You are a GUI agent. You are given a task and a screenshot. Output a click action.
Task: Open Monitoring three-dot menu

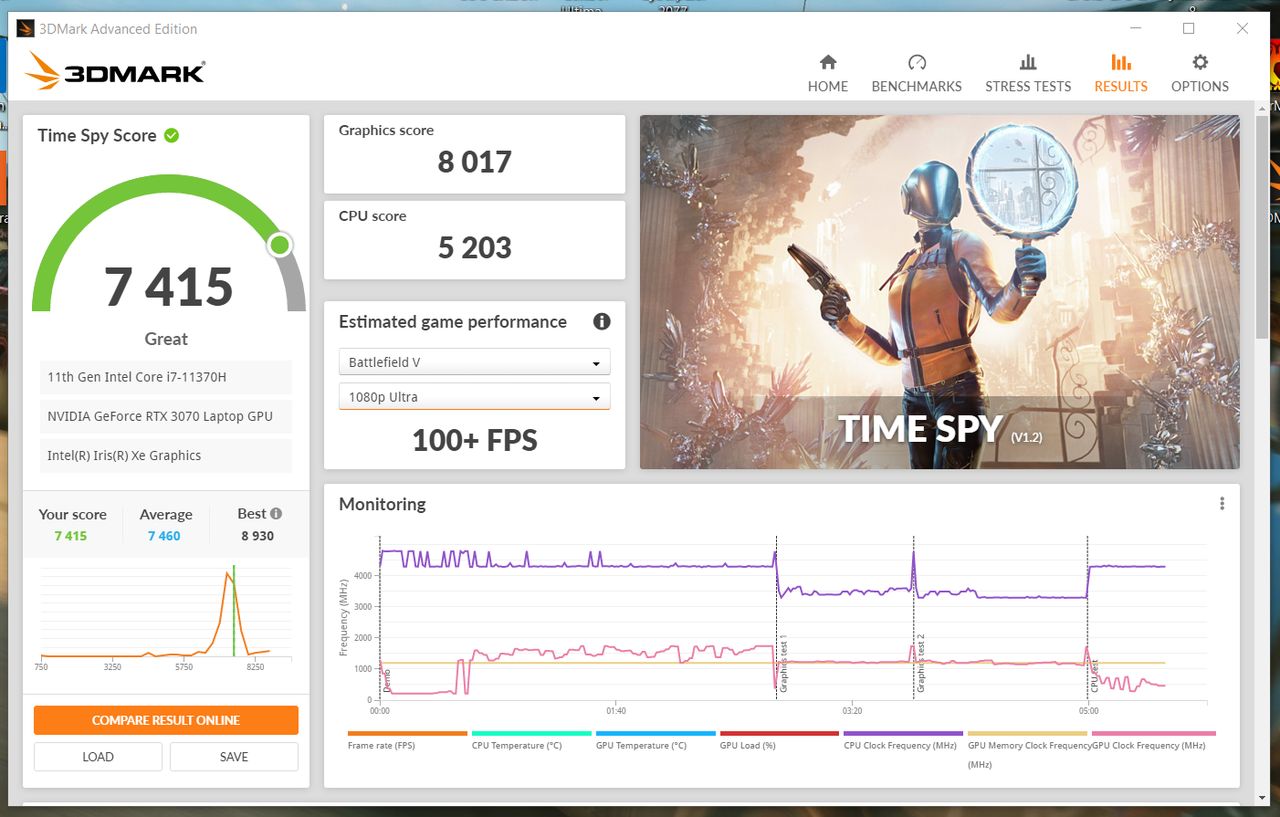[x=1222, y=504]
